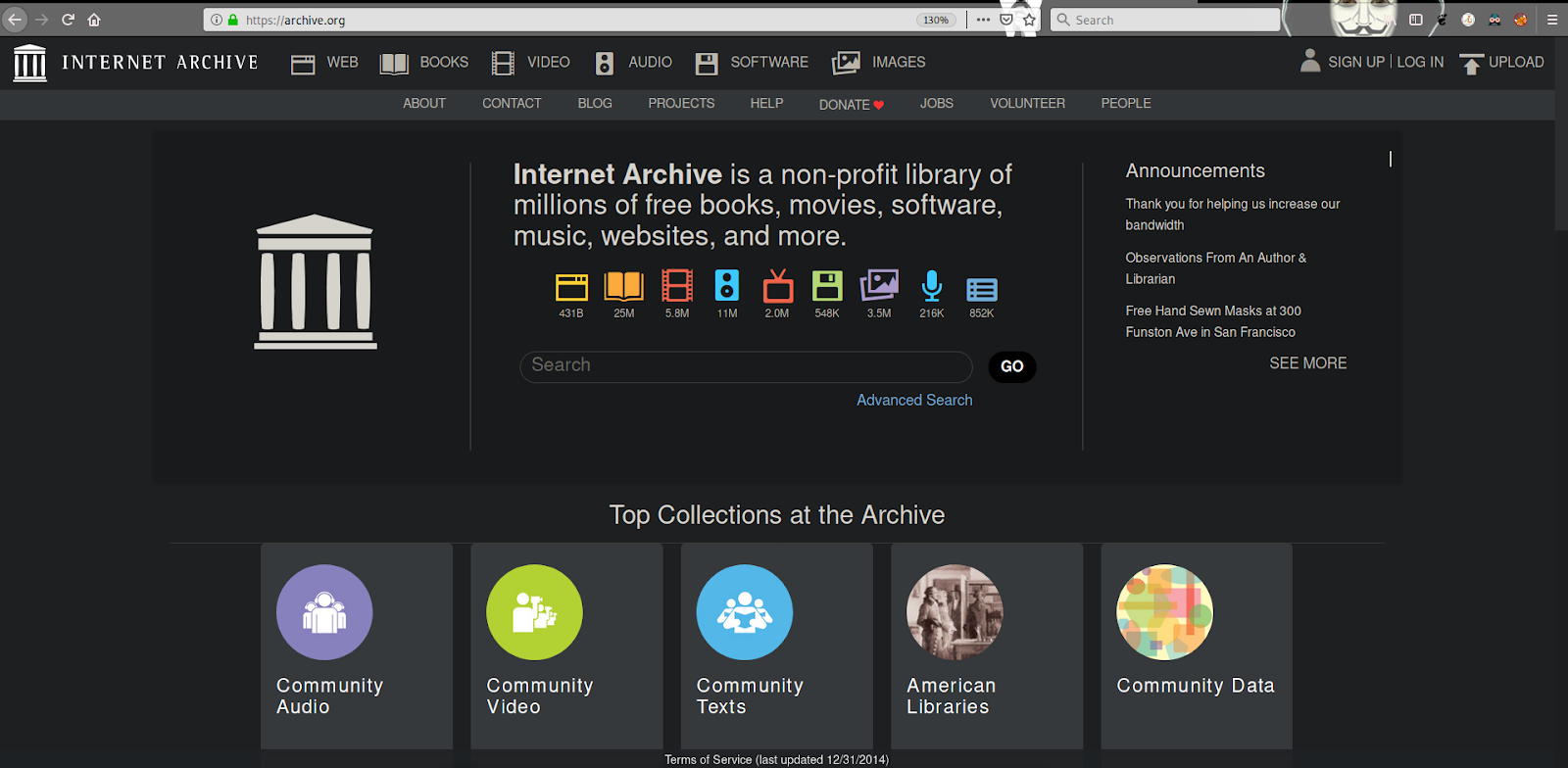
Task: Open the Web section icon in the navbar
Action: 303,64
